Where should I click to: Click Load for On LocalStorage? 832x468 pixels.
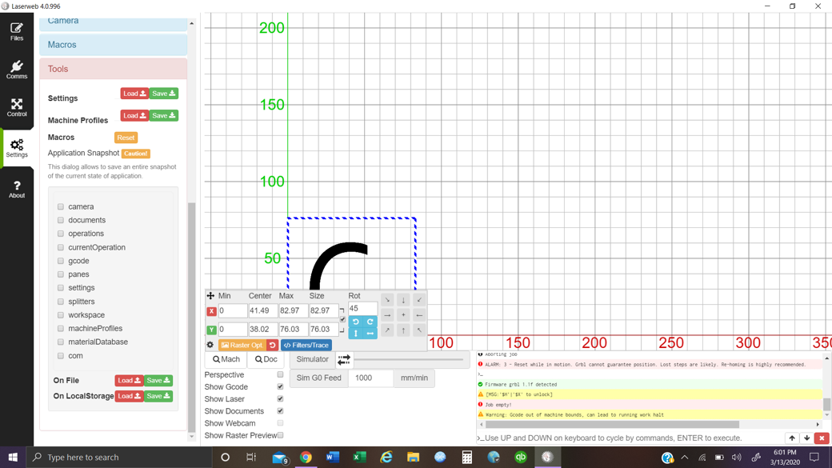pyautogui.click(x=129, y=396)
